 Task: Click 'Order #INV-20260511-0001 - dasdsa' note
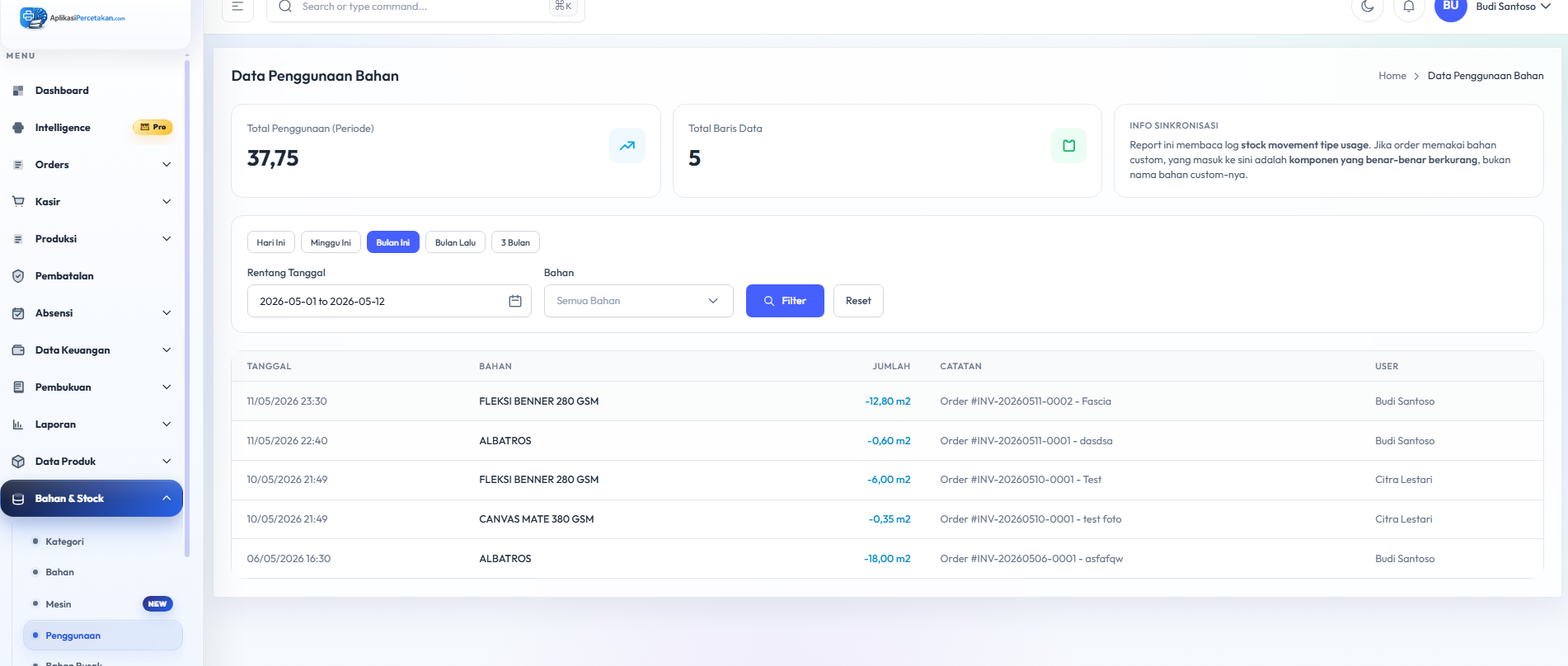(x=1026, y=441)
